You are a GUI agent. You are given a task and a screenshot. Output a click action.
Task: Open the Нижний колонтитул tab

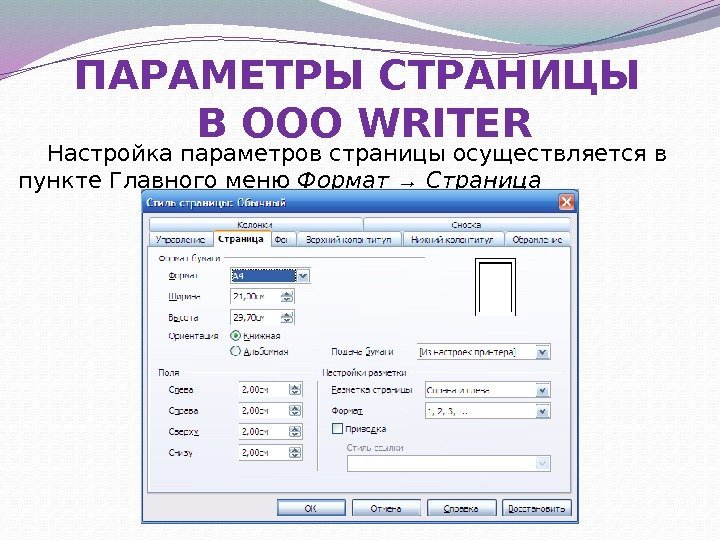452,240
